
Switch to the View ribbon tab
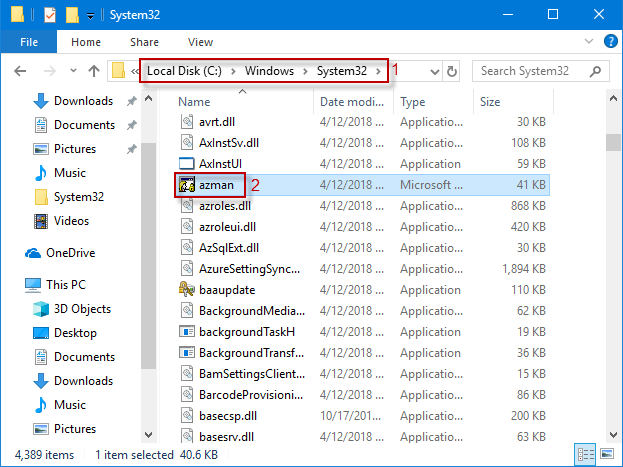pyautogui.click(x=200, y=42)
